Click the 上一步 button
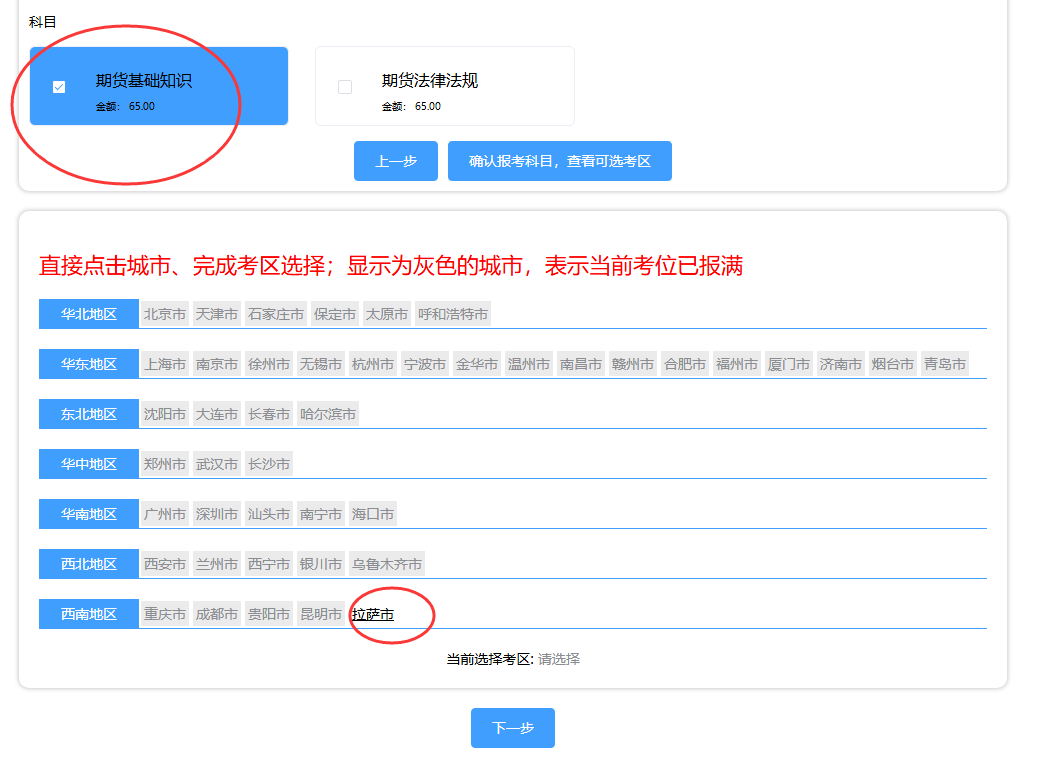1037x784 pixels. coord(396,161)
